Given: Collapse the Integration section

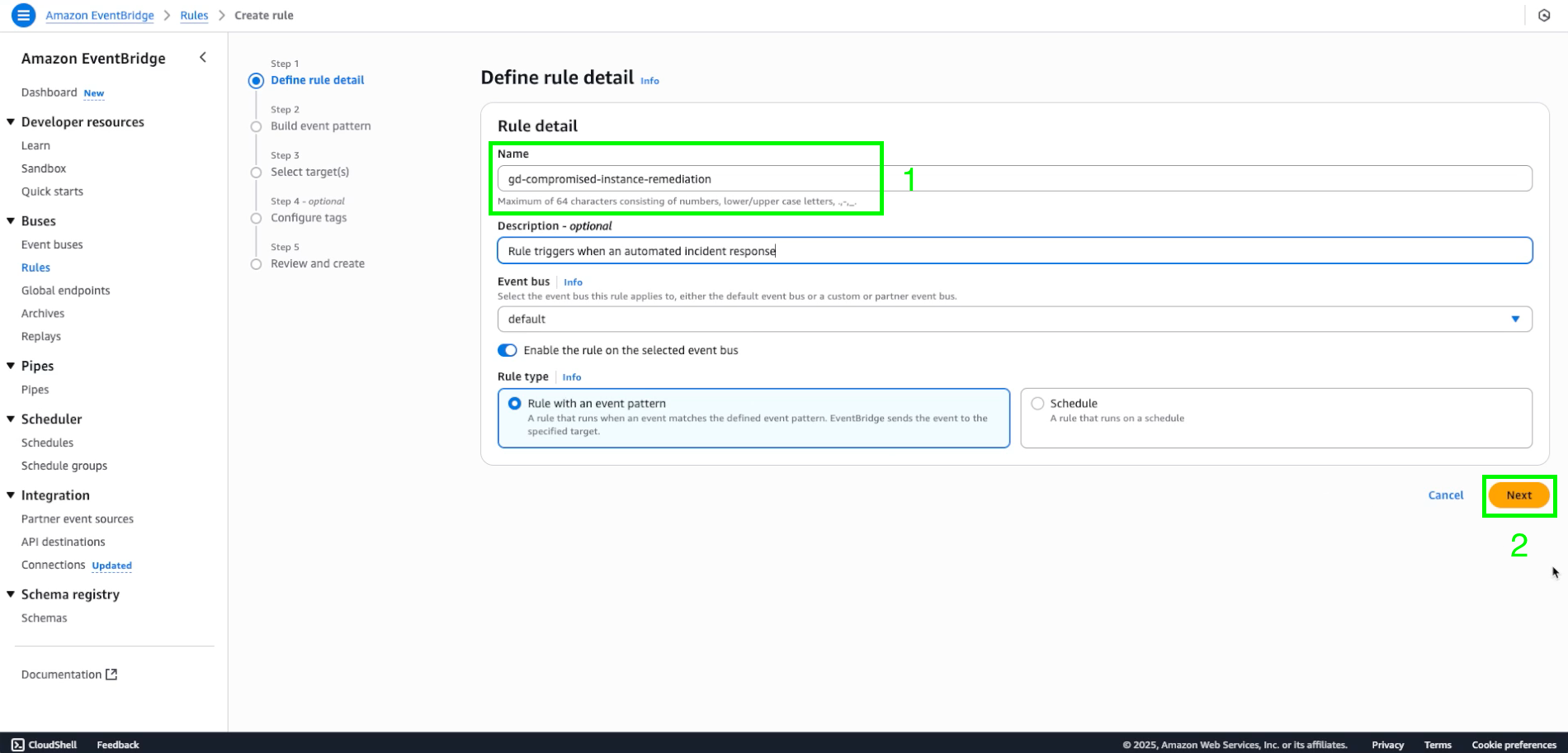Looking at the screenshot, I should pyautogui.click(x=11, y=495).
